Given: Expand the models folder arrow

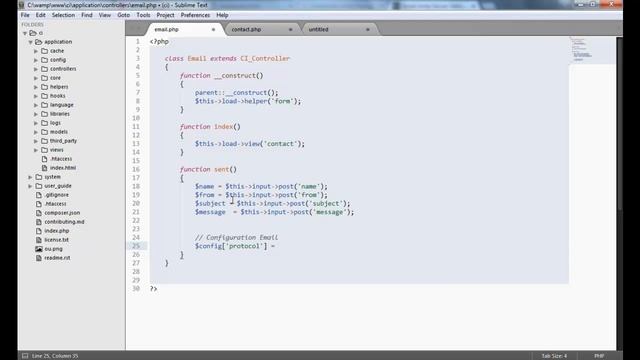Looking at the screenshot, I should pos(36,132).
